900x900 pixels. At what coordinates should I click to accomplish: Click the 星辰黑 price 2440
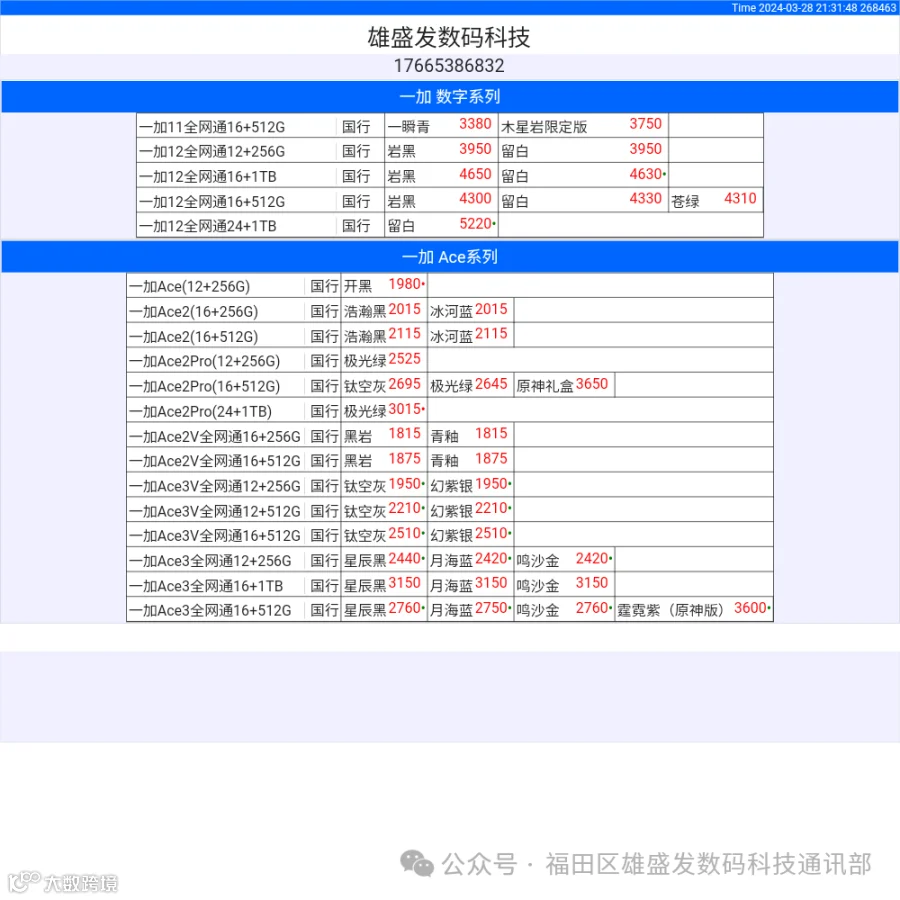click(x=405, y=558)
